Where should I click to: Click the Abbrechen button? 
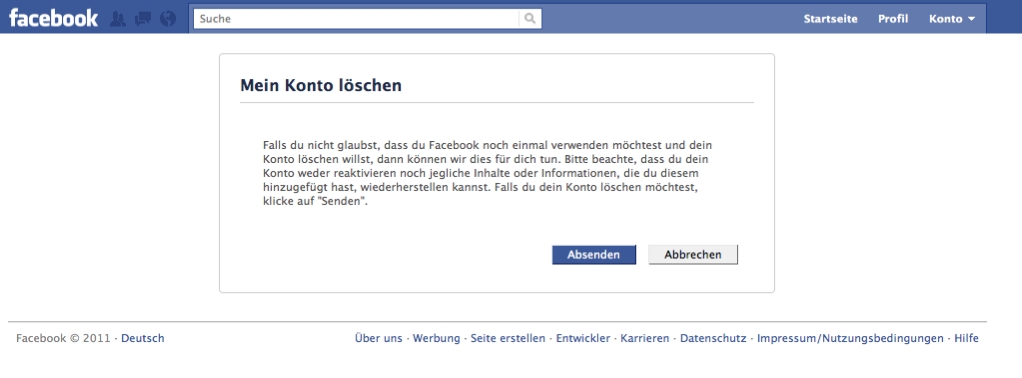tap(693, 255)
